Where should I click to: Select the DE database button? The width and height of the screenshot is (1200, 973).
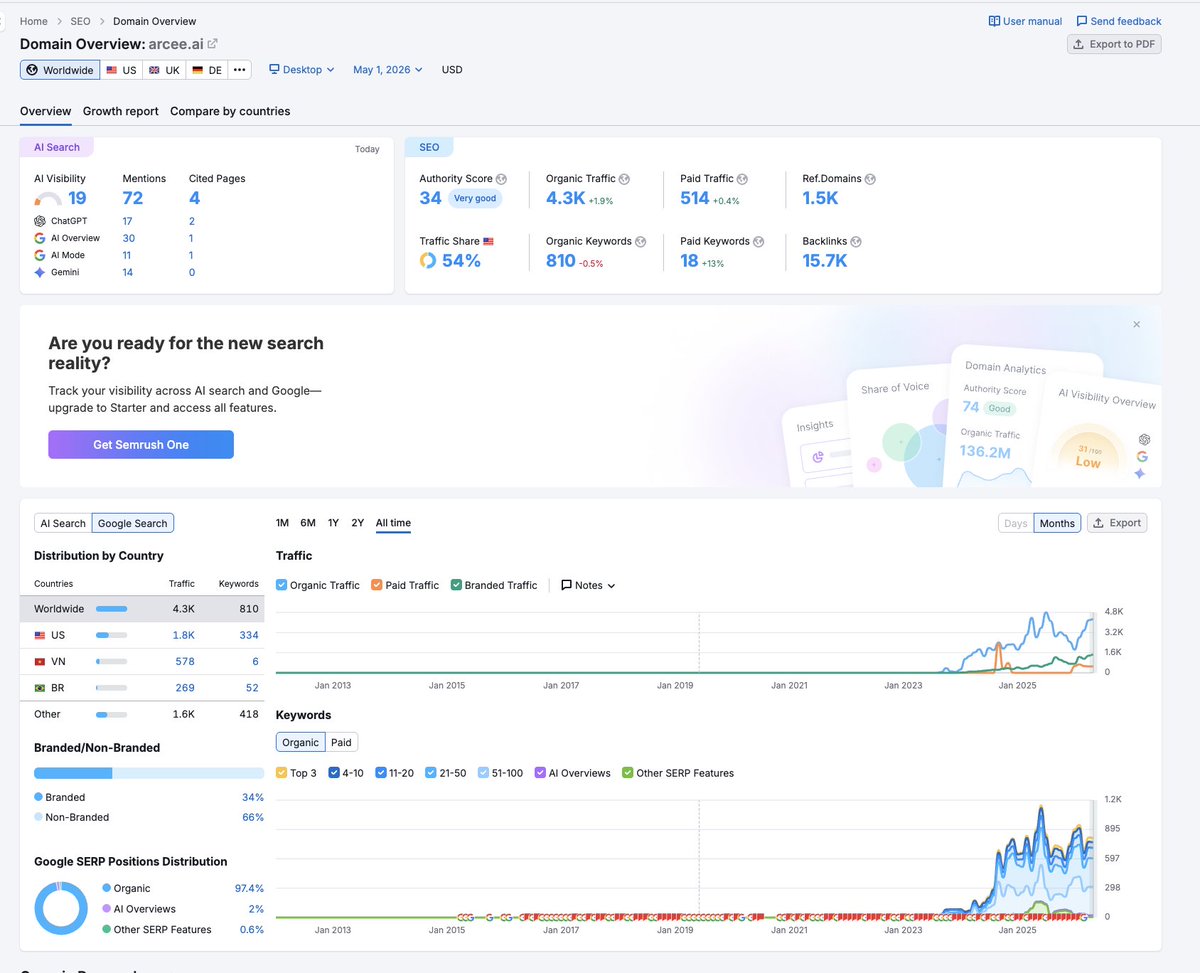(207, 70)
